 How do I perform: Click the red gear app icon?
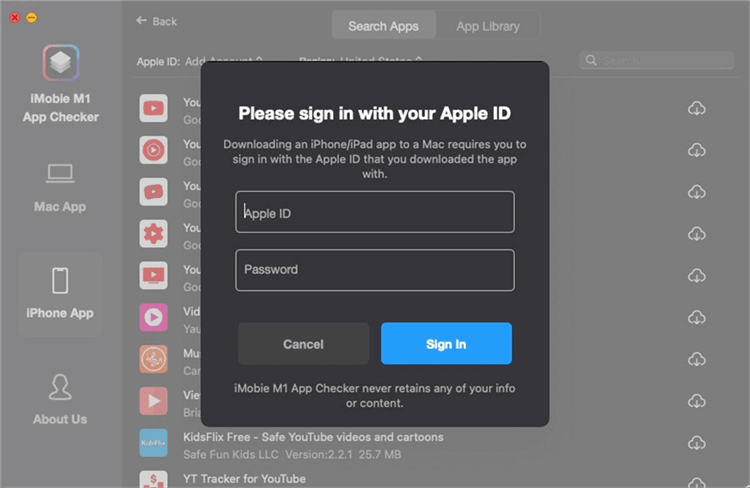(154, 234)
